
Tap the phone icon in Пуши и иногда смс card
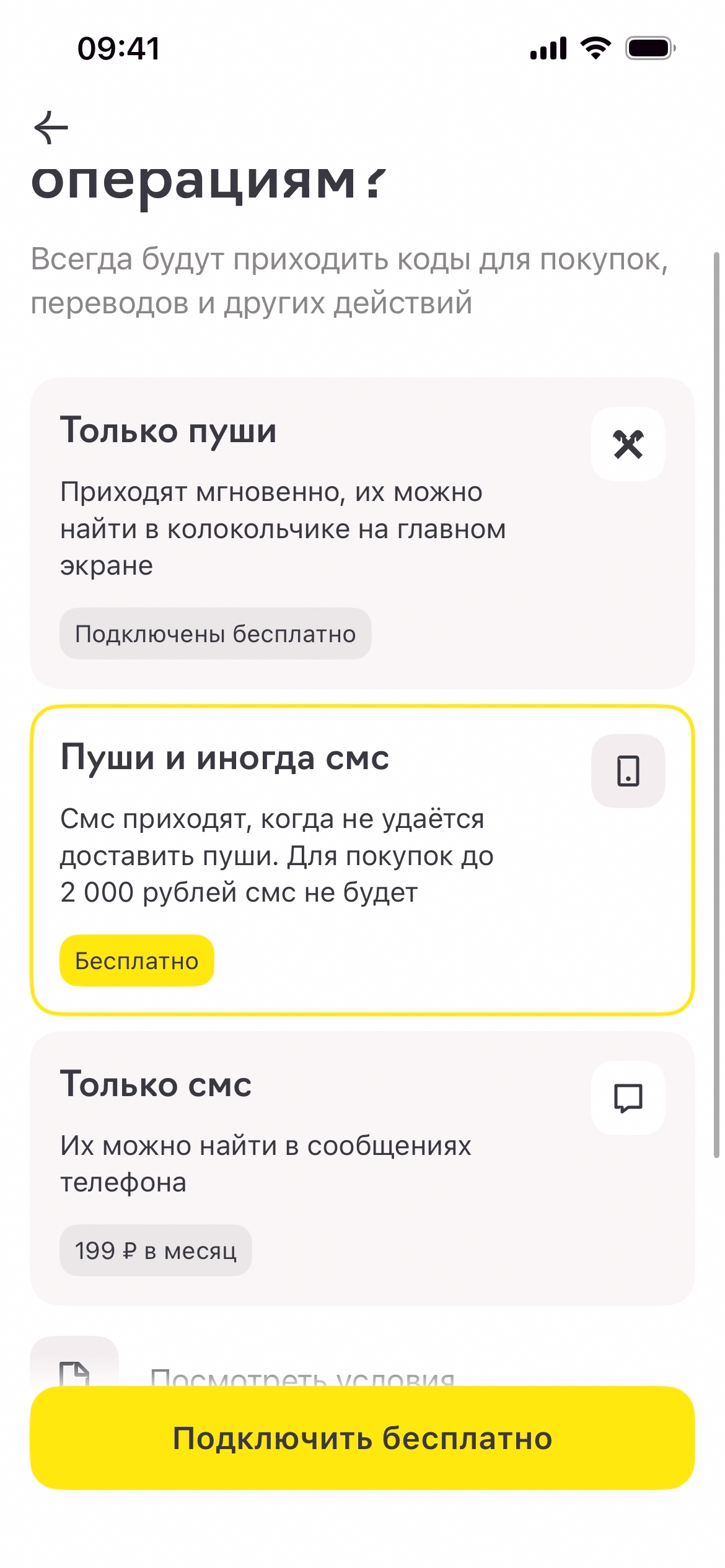point(628,771)
